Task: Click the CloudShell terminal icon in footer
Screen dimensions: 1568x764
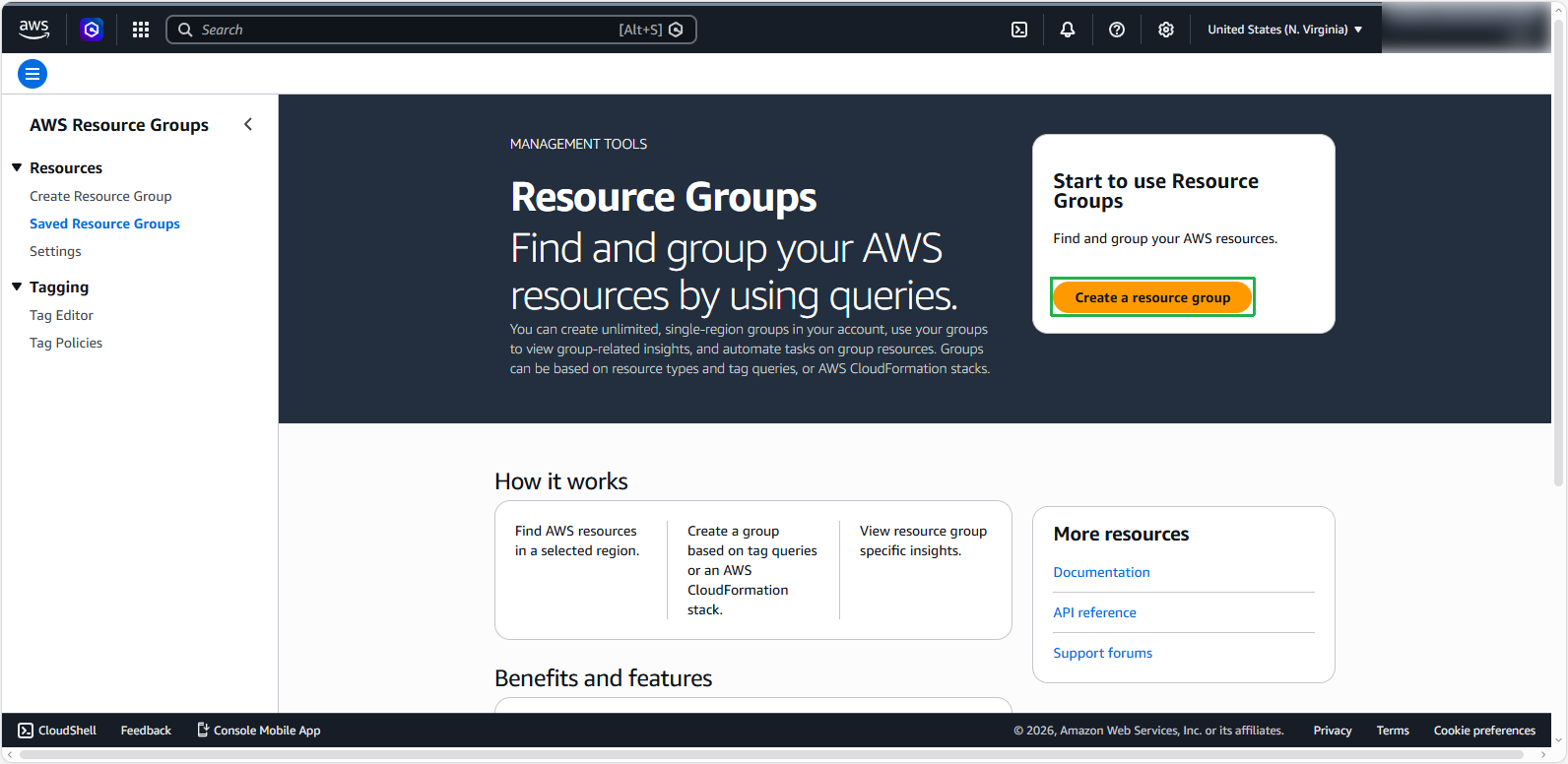Action: [x=26, y=731]
